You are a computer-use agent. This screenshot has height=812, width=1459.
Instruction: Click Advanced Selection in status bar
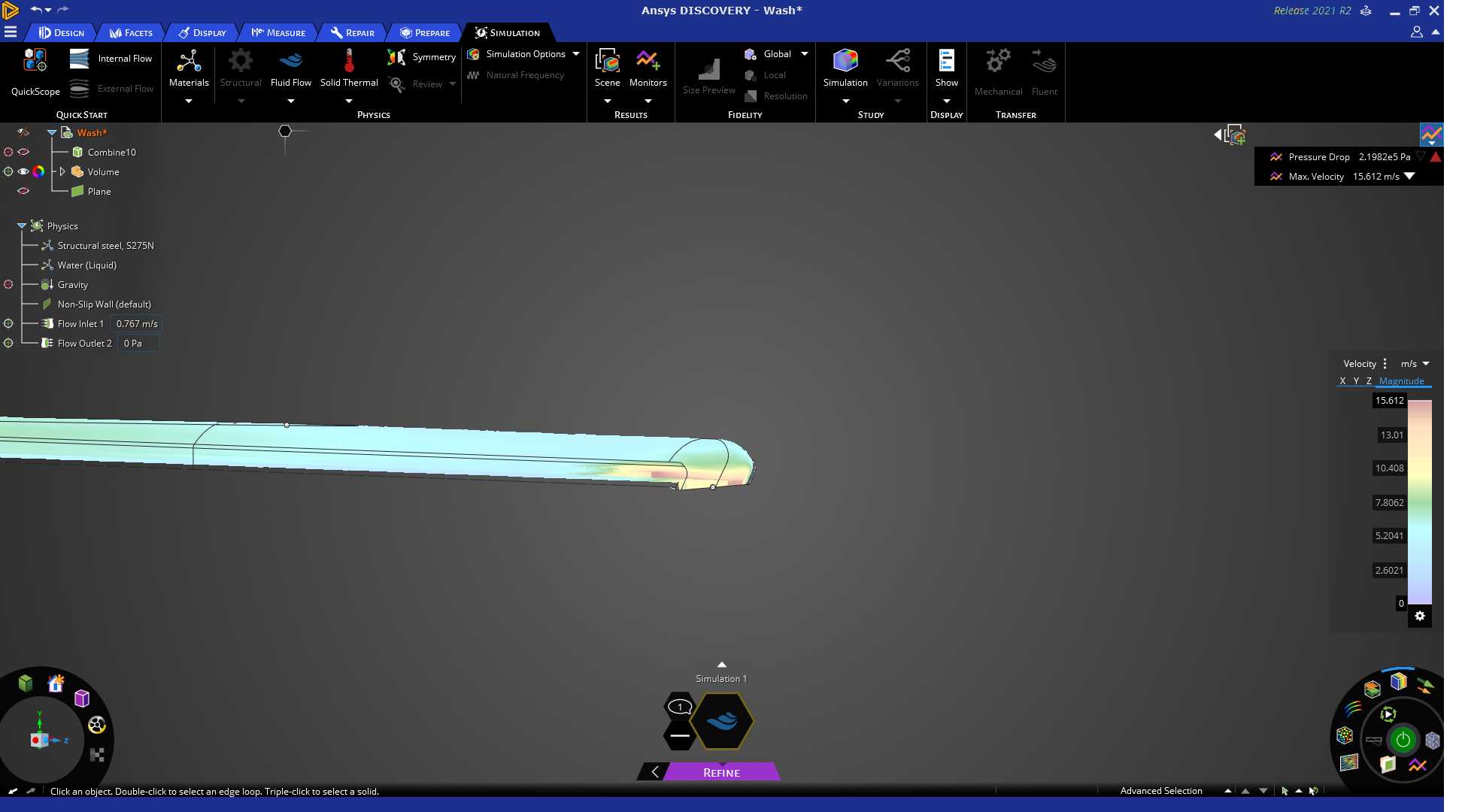click(x=1160, y=791)
